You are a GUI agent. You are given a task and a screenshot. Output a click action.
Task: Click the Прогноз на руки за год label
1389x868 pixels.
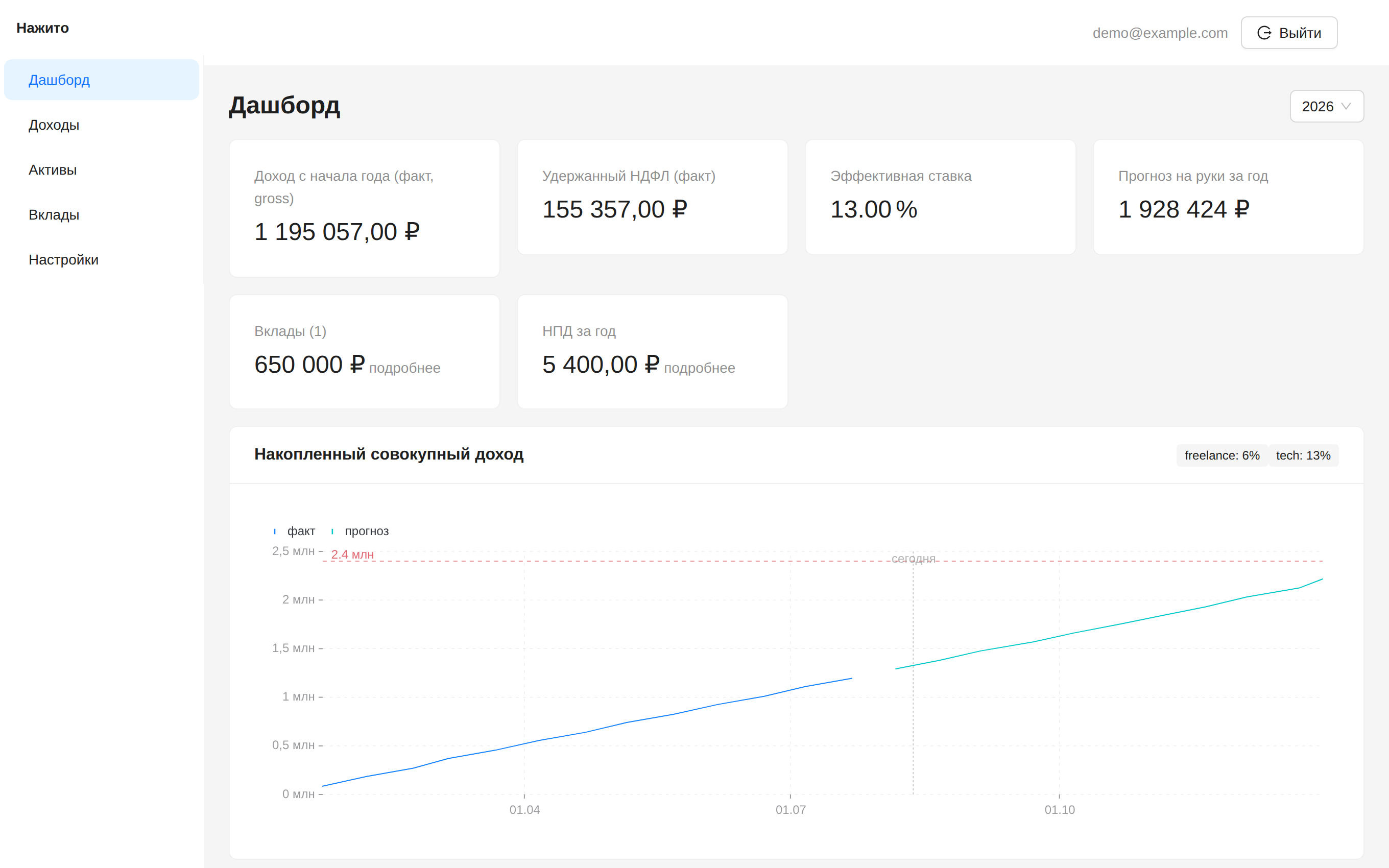(x=1193, y=176)
